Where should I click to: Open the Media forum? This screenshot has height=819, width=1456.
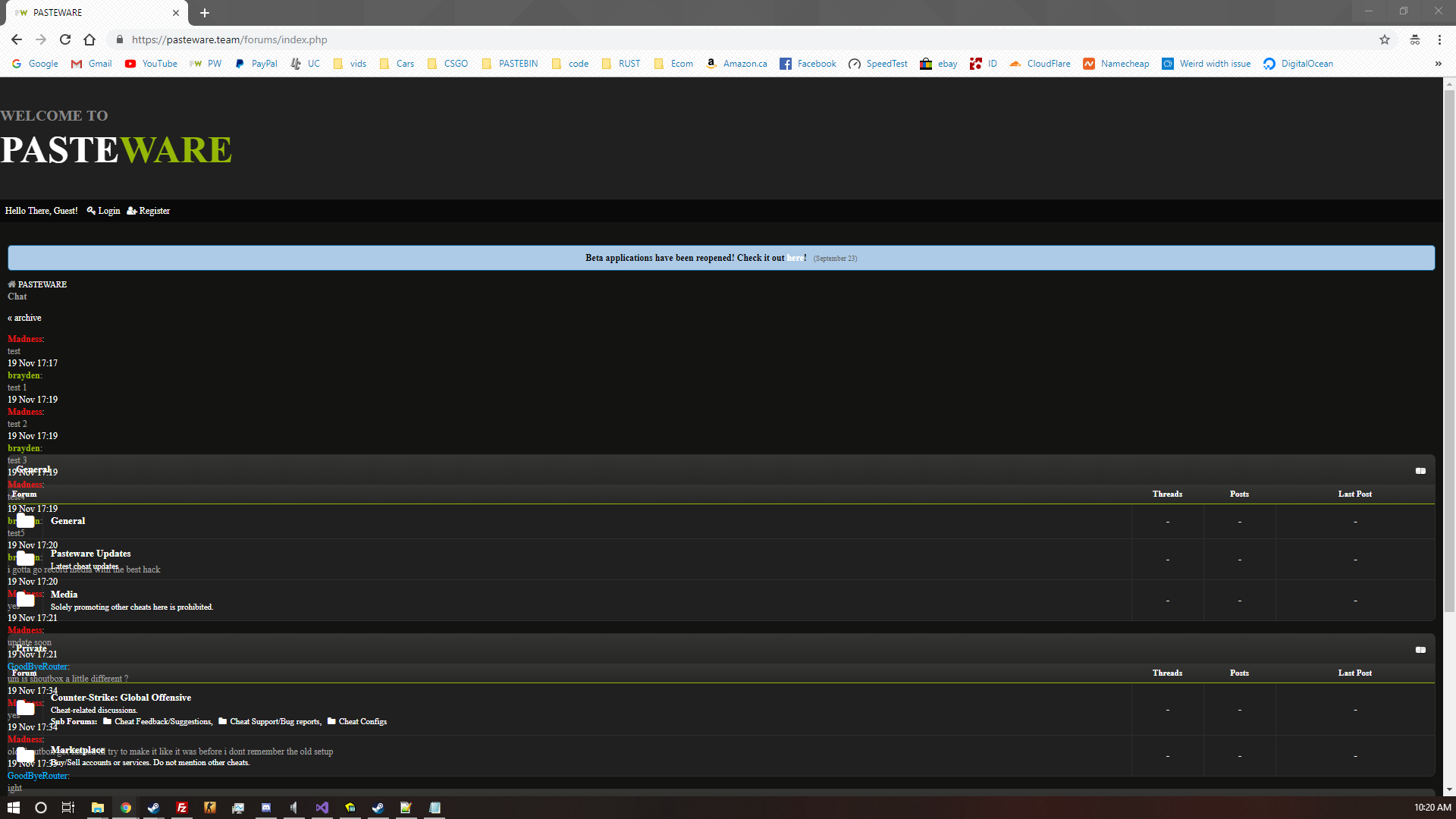(x=64, y=595)
